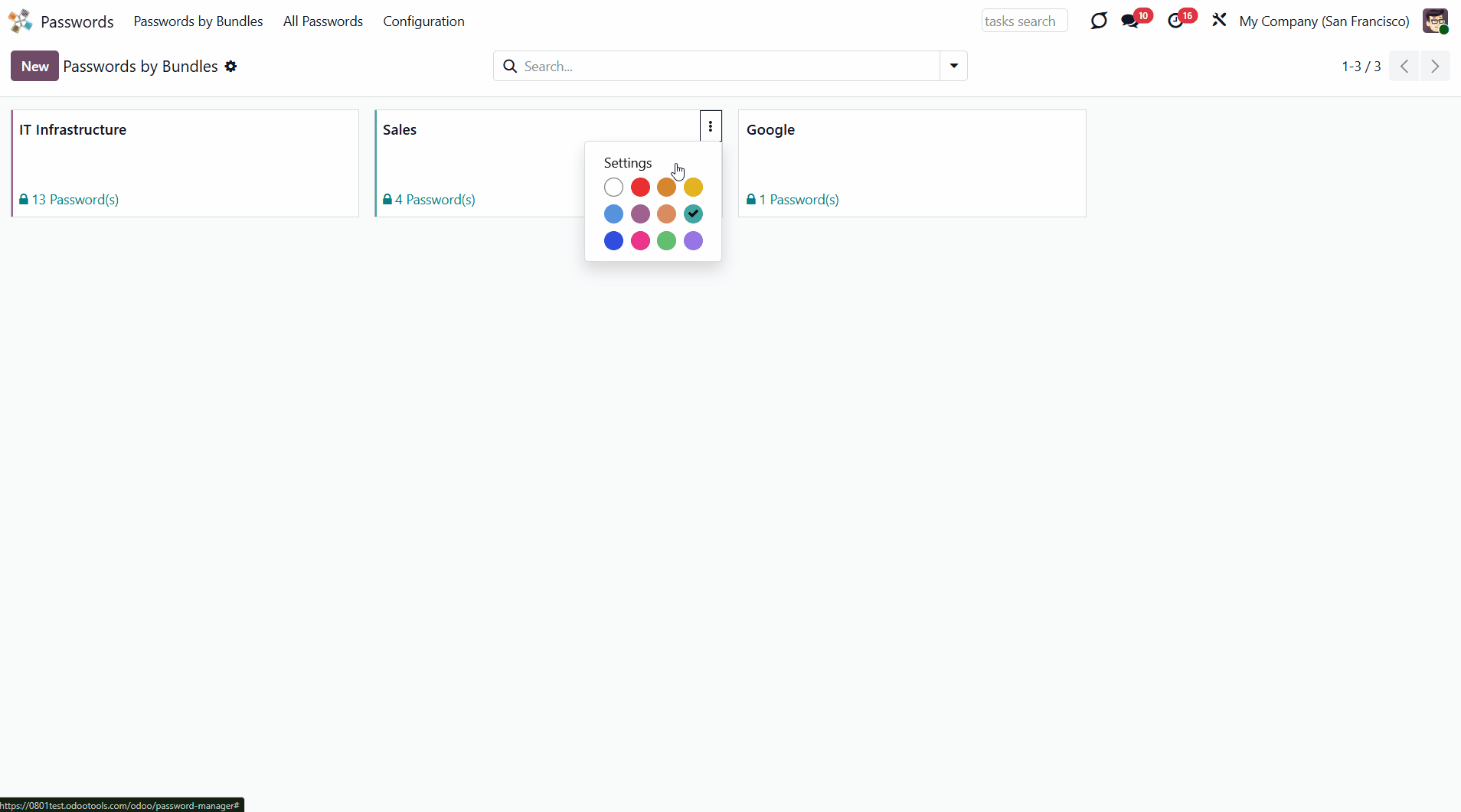
Task: Click the New button
Action: coord(34,67)
